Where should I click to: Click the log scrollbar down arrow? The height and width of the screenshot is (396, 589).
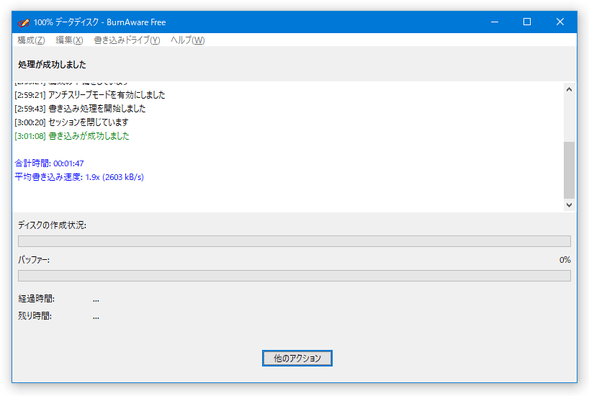[569, 205]
